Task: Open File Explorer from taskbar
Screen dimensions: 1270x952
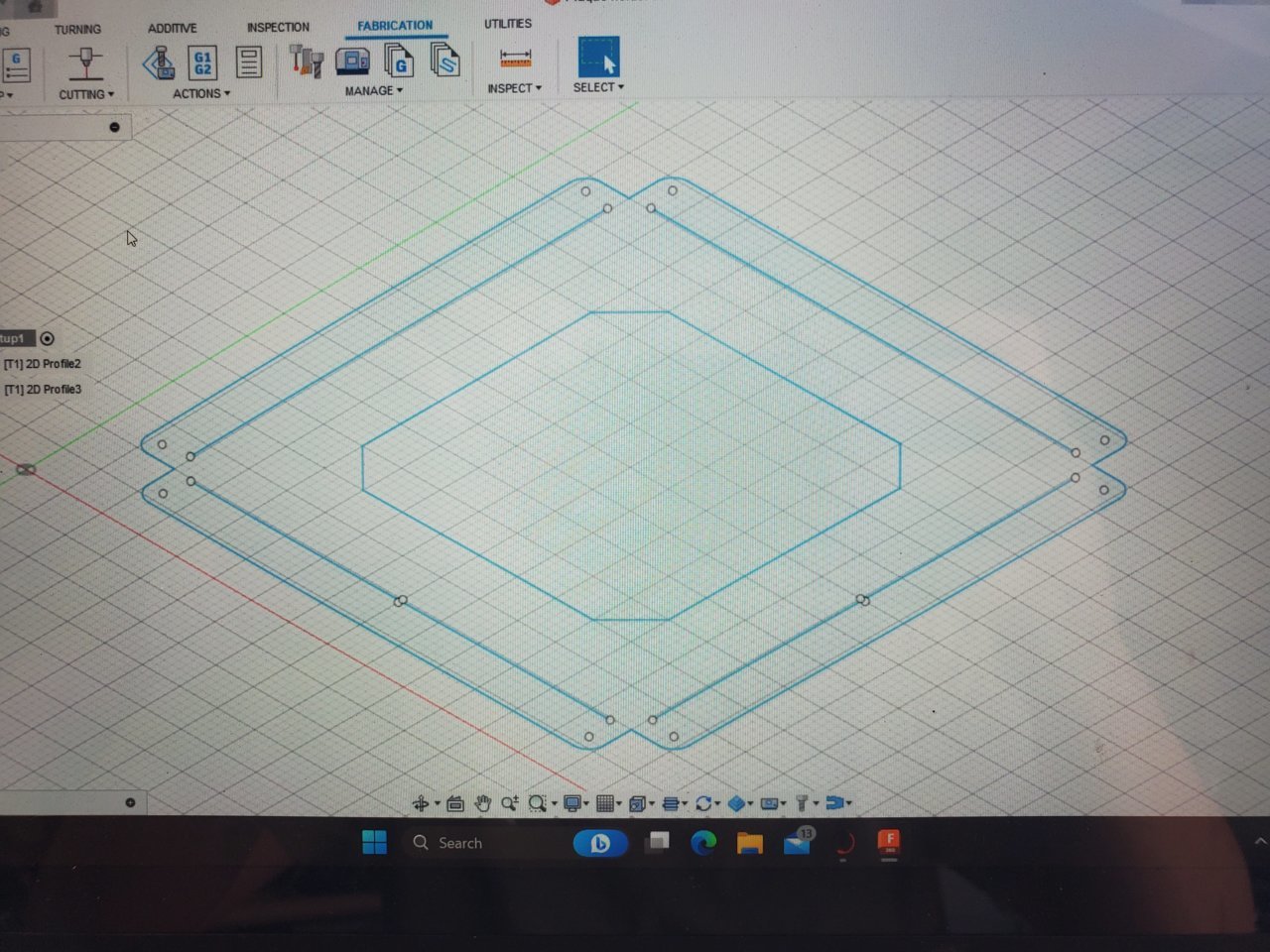Action: (x=750, y=843)
